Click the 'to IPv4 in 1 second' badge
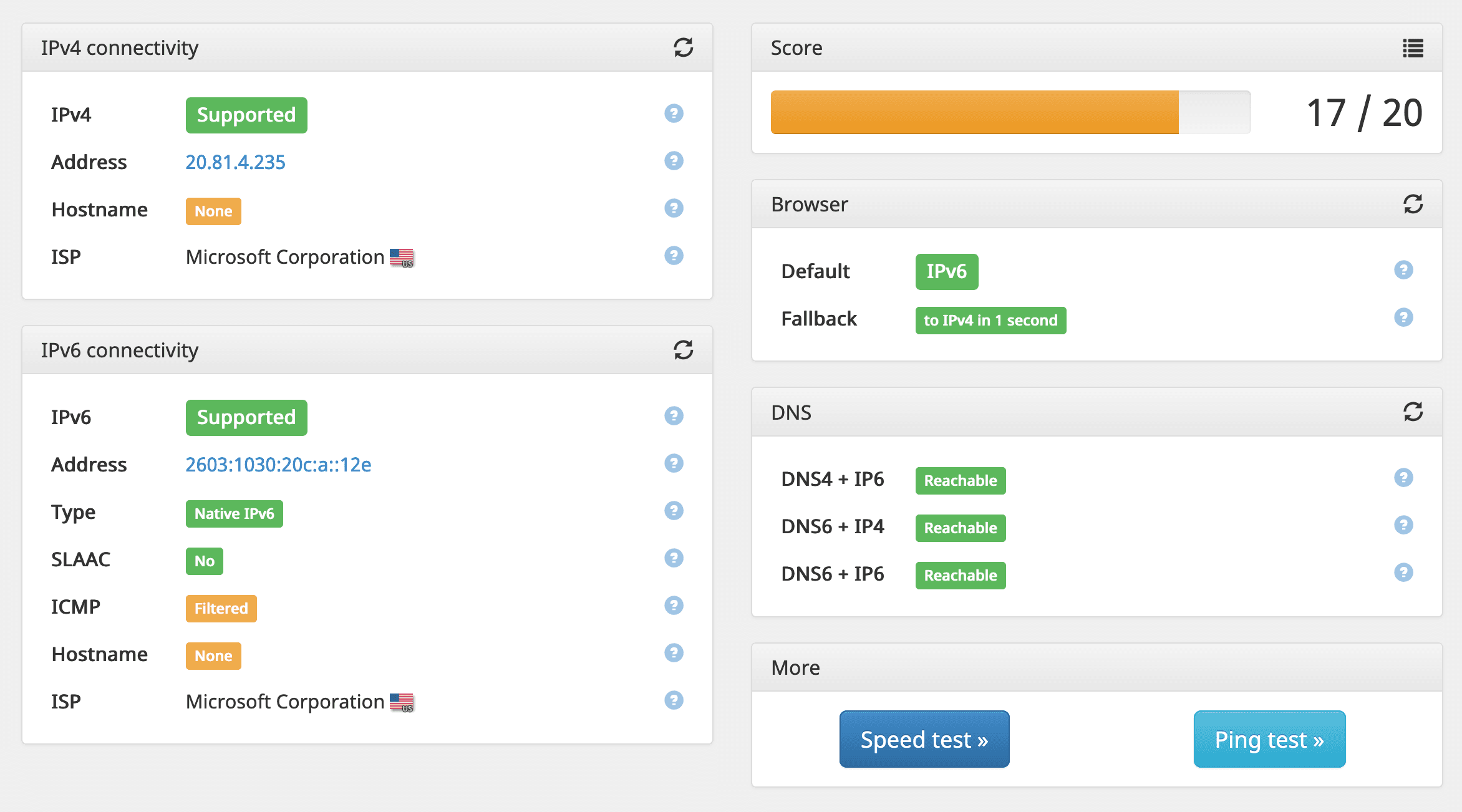The width and height of the screenshot is (1462, 812). tap(990, 321)
